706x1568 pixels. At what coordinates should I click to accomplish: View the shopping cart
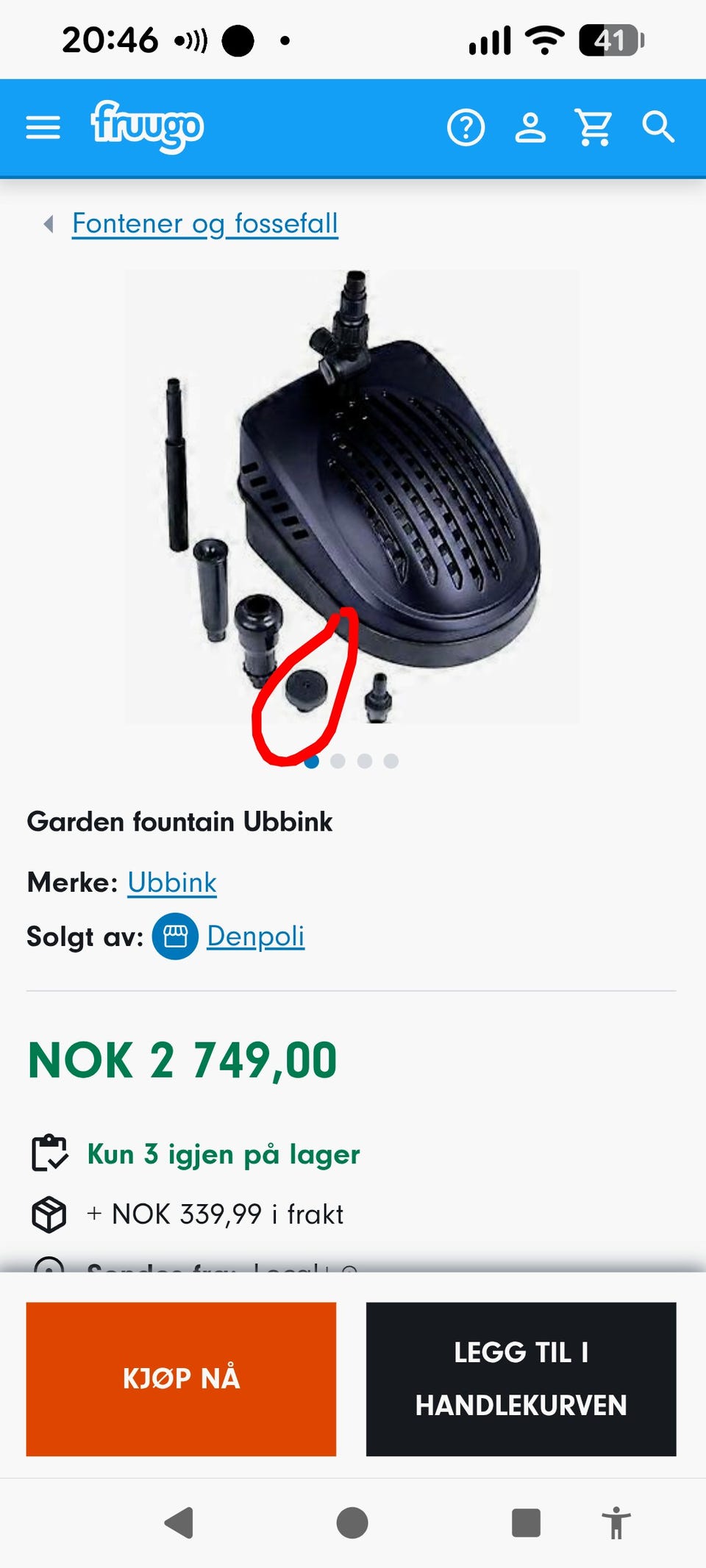pos(593,128)
